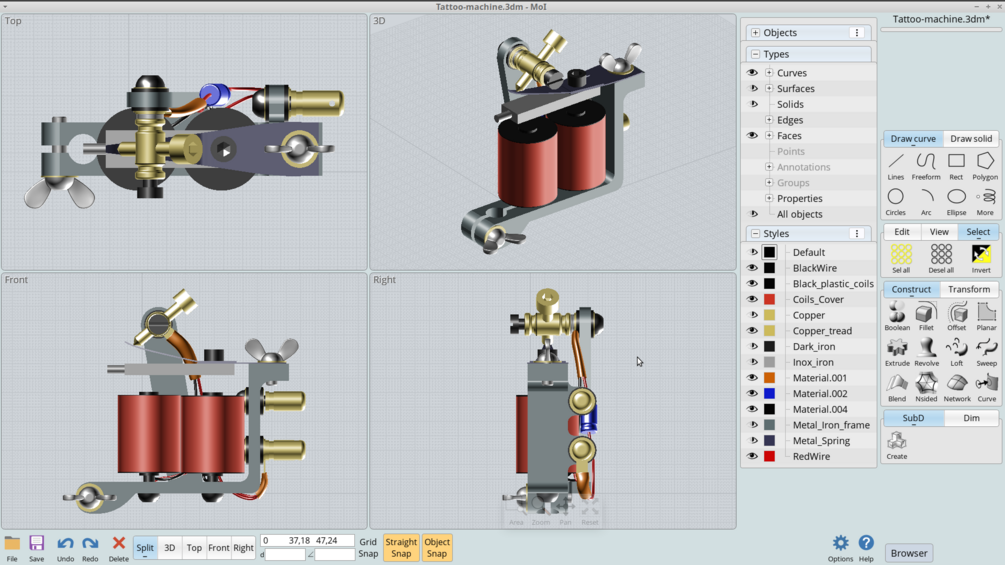Toggle visibility eye for Curves
The width and height of the screenshot is (1005, 565).
pyautogui.click(x=752, y=73)
